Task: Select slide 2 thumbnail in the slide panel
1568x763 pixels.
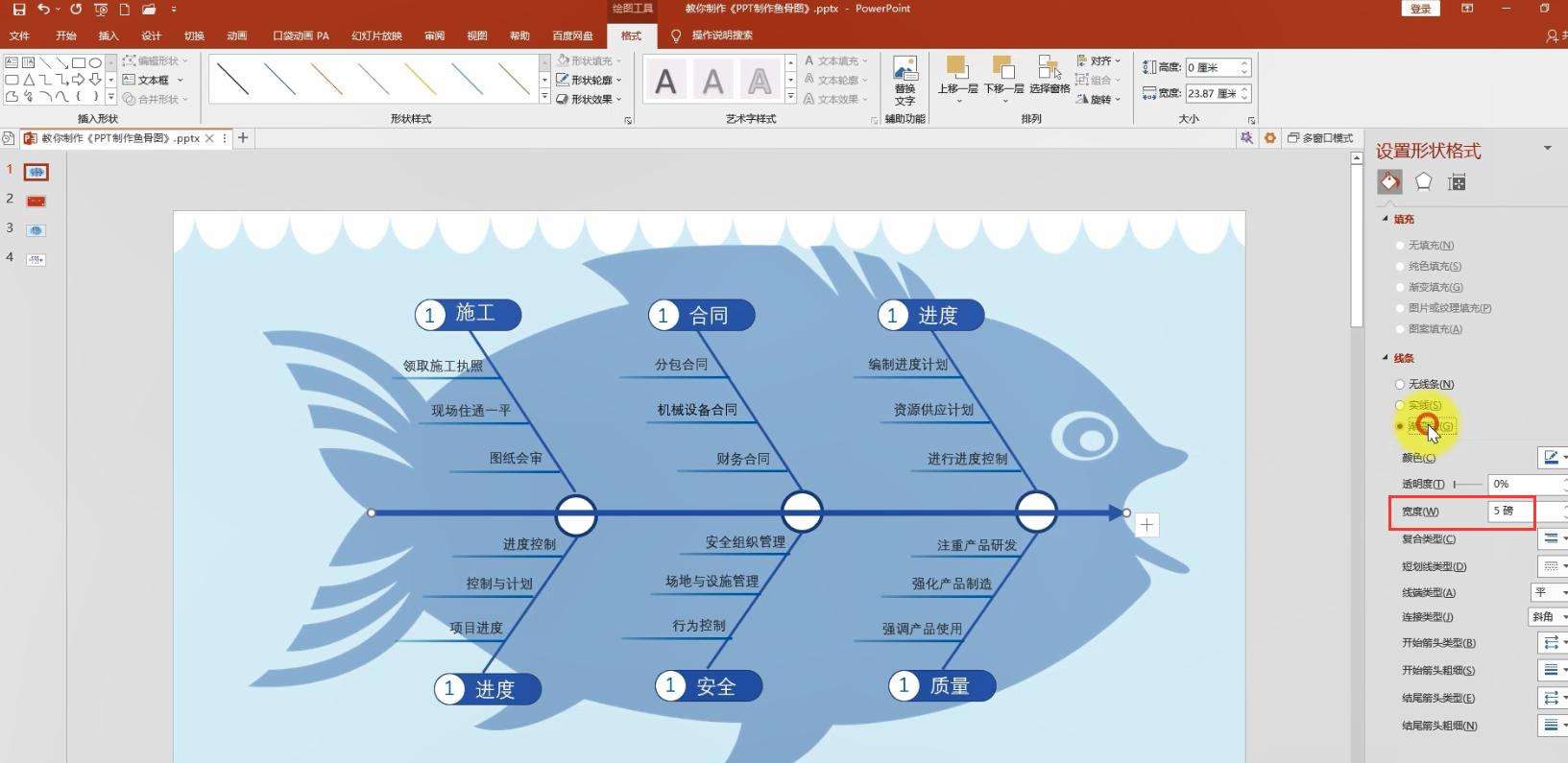Action: pyautogui.click(x=36, y=202)
